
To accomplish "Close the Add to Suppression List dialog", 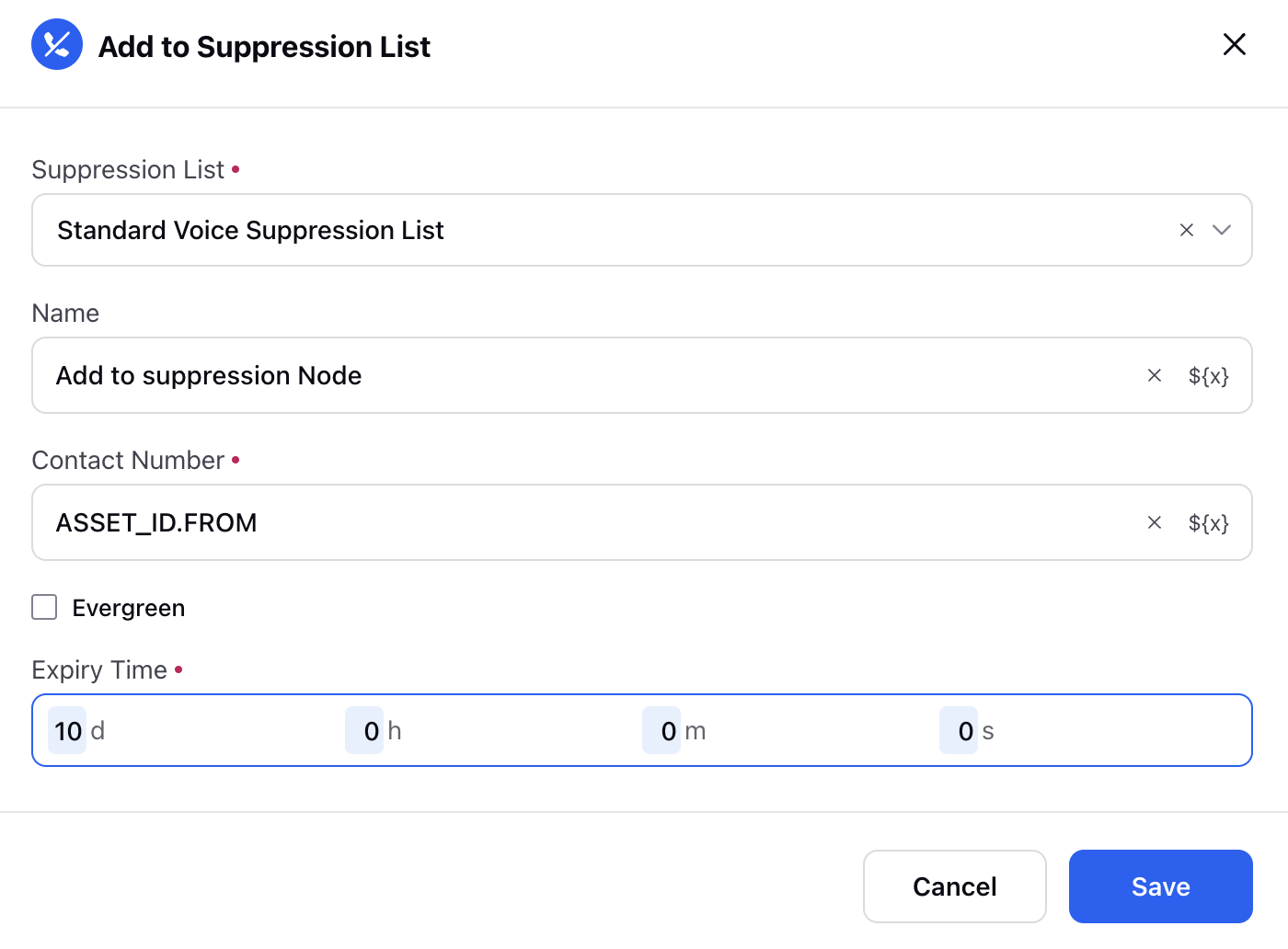I will click(x=1234, y=44).
